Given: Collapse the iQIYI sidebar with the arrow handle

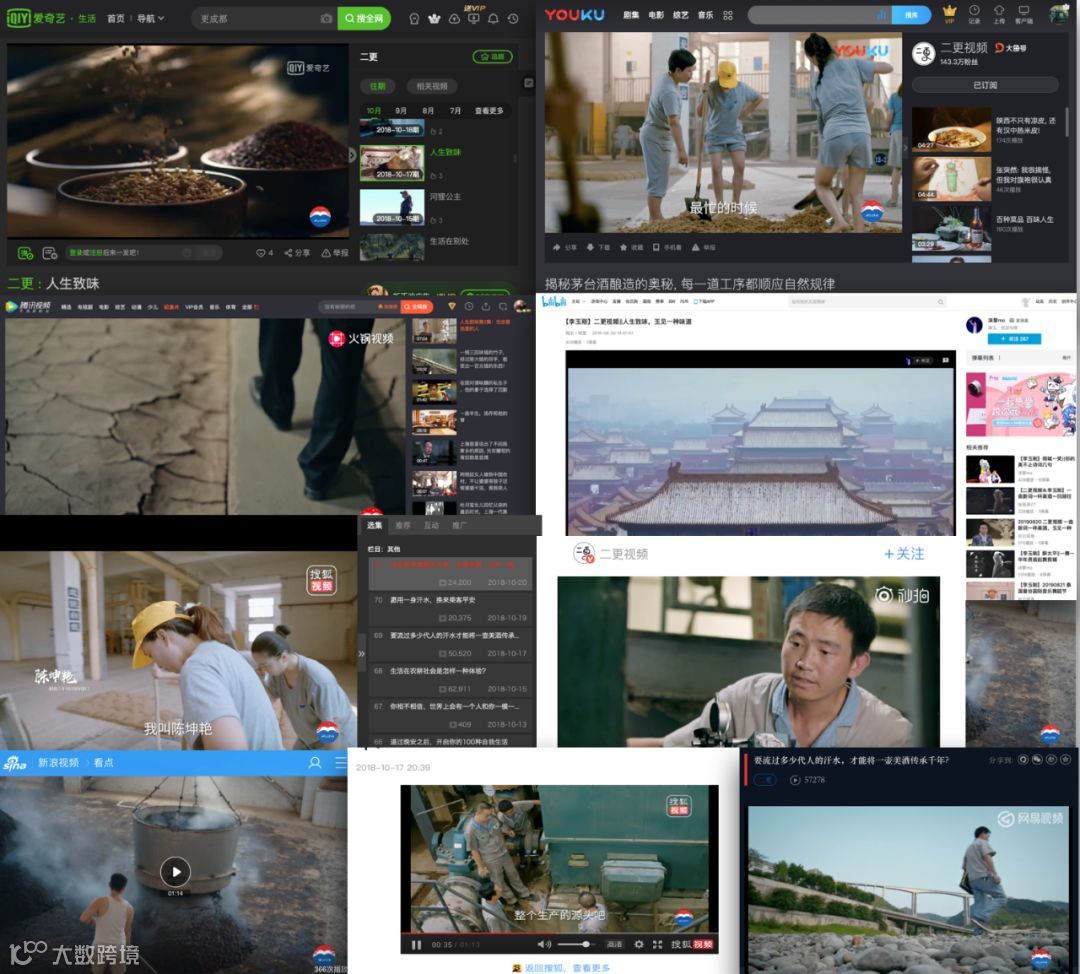Looking at the screenshot, I should pos(352,156).
